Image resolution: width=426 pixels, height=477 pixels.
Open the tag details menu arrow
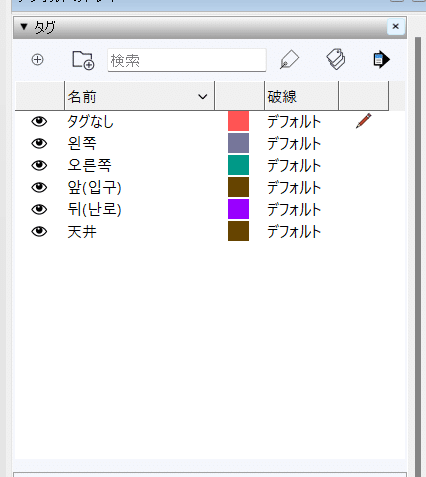pos(381,60)
